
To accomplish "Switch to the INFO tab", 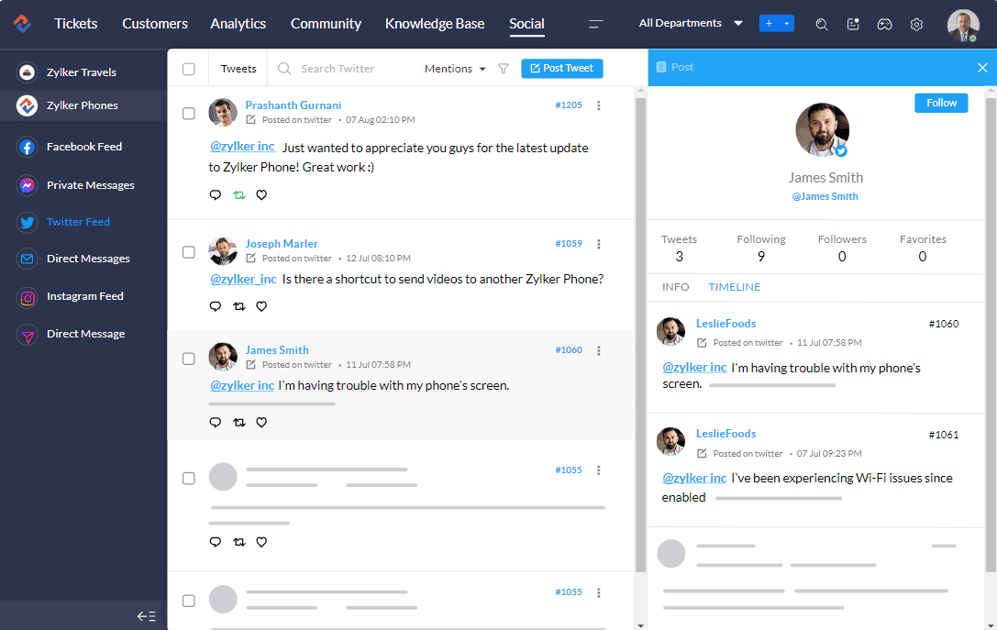I will (675, 287).
